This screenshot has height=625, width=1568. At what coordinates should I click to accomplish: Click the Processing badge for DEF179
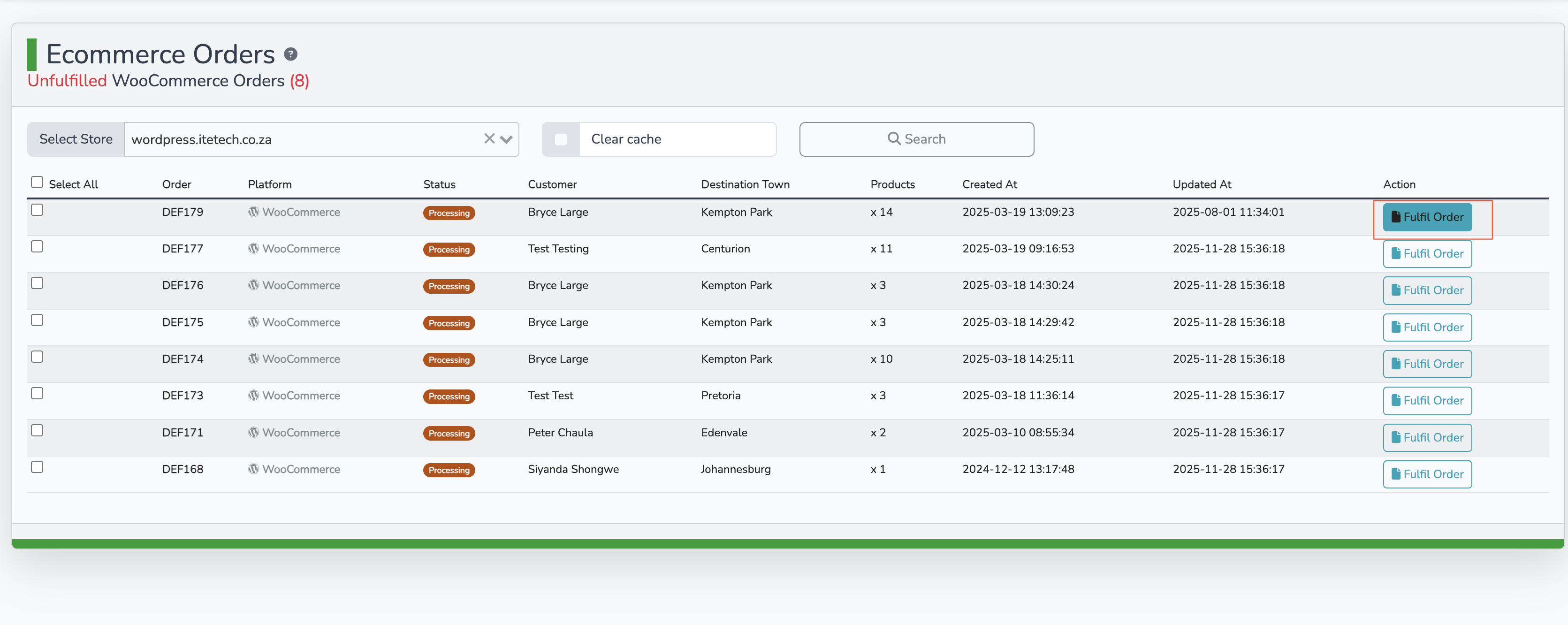(x=449, y=213)
